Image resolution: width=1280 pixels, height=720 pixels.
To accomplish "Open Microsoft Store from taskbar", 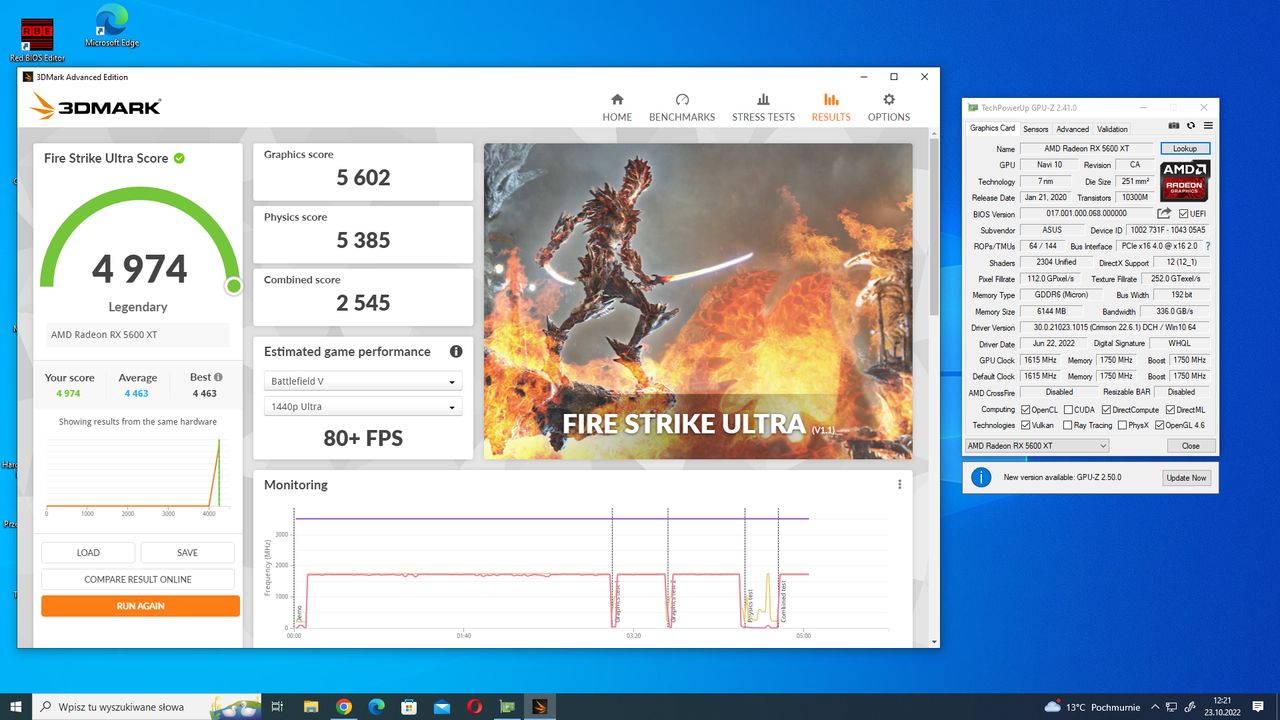I will tap(409, 706).
